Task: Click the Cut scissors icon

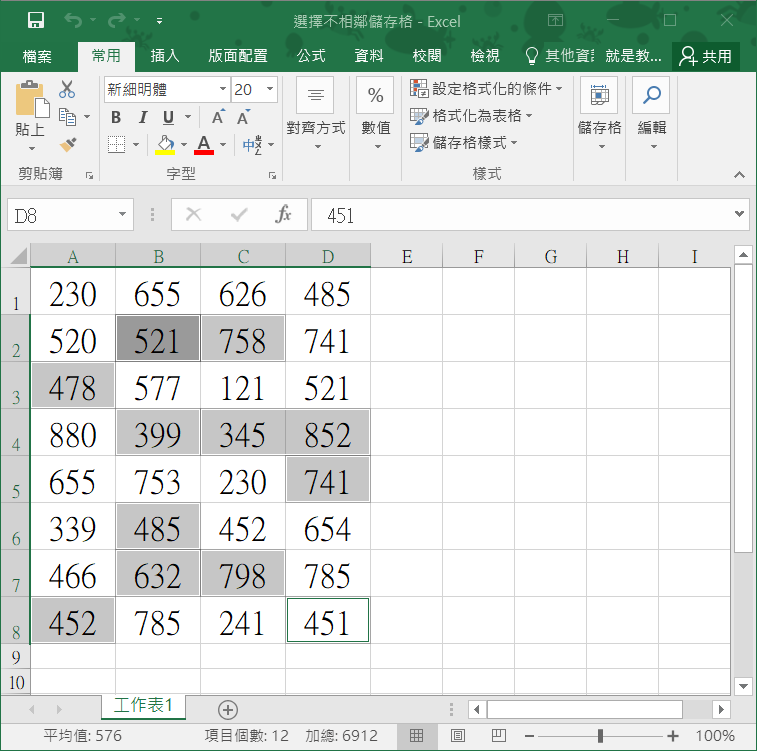Action: (x=68, y=90)
